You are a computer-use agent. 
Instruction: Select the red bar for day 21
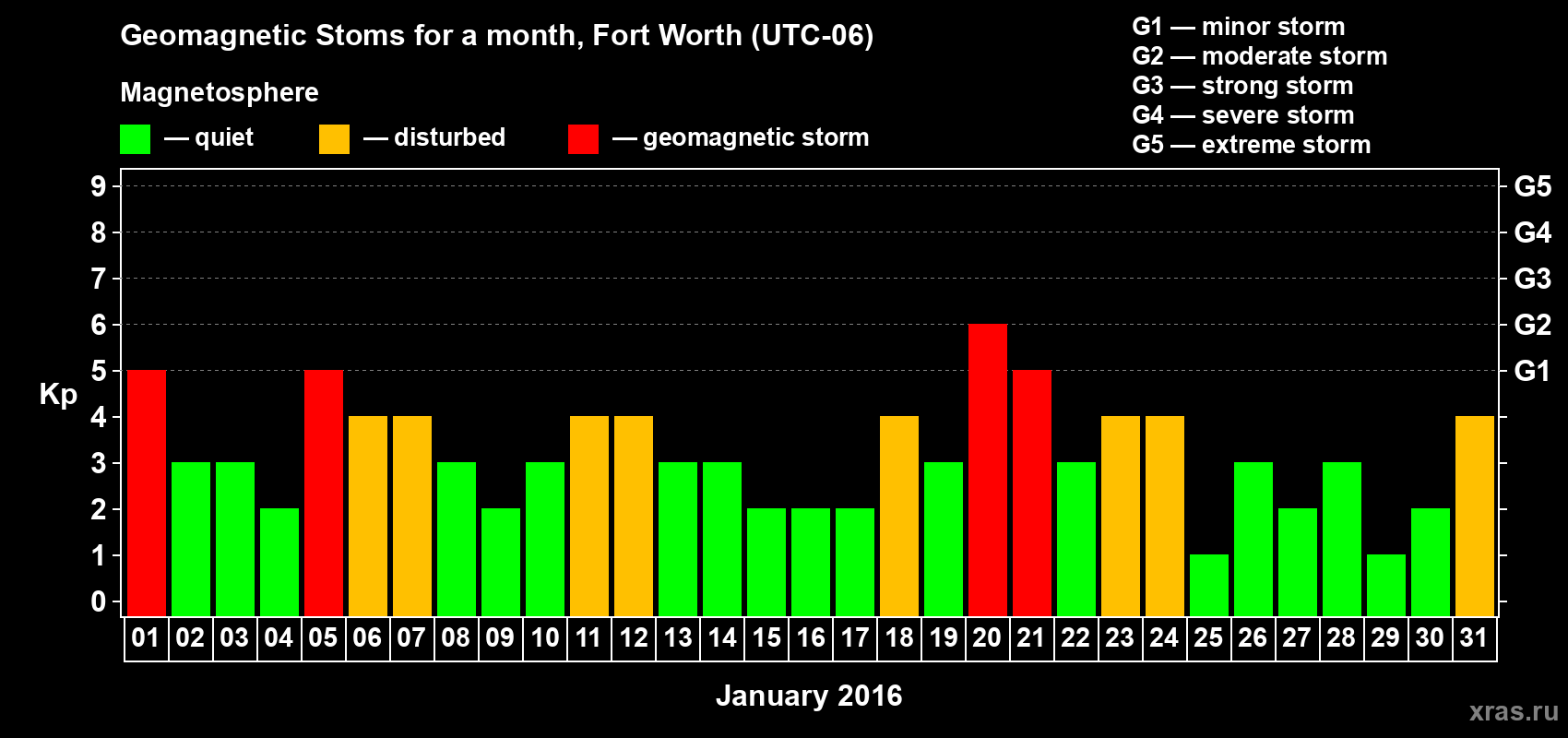[x=1032, y=494]
